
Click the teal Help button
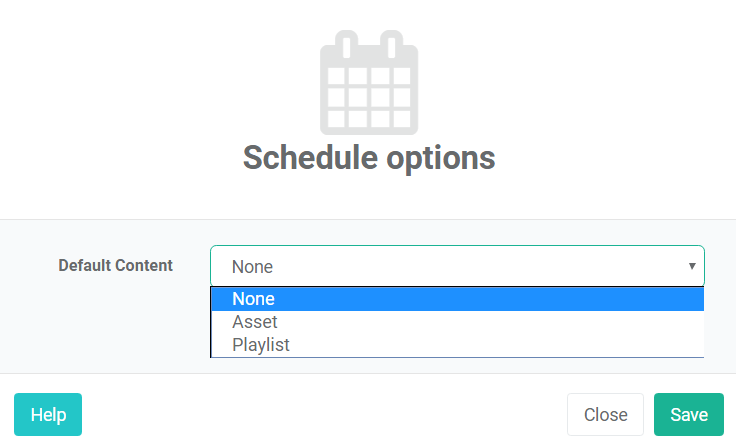[48, 415]
